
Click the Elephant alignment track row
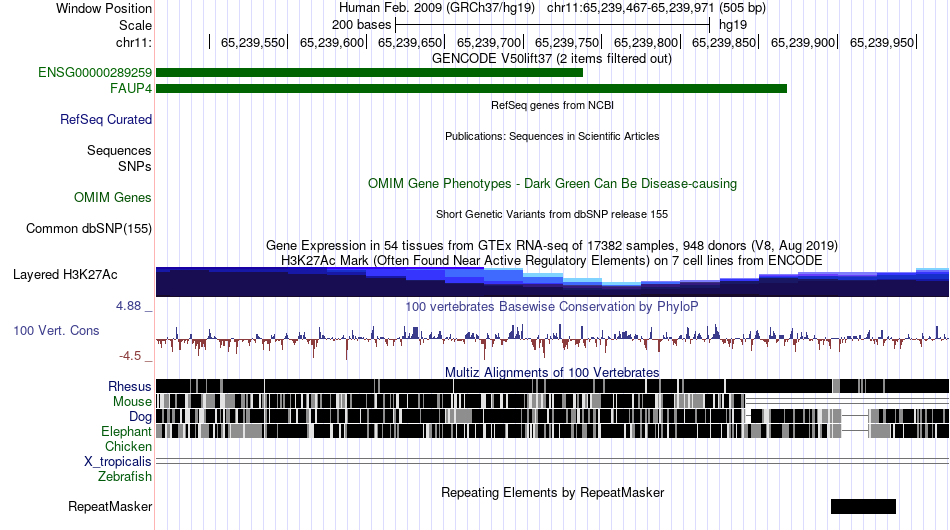click(553, 431)
